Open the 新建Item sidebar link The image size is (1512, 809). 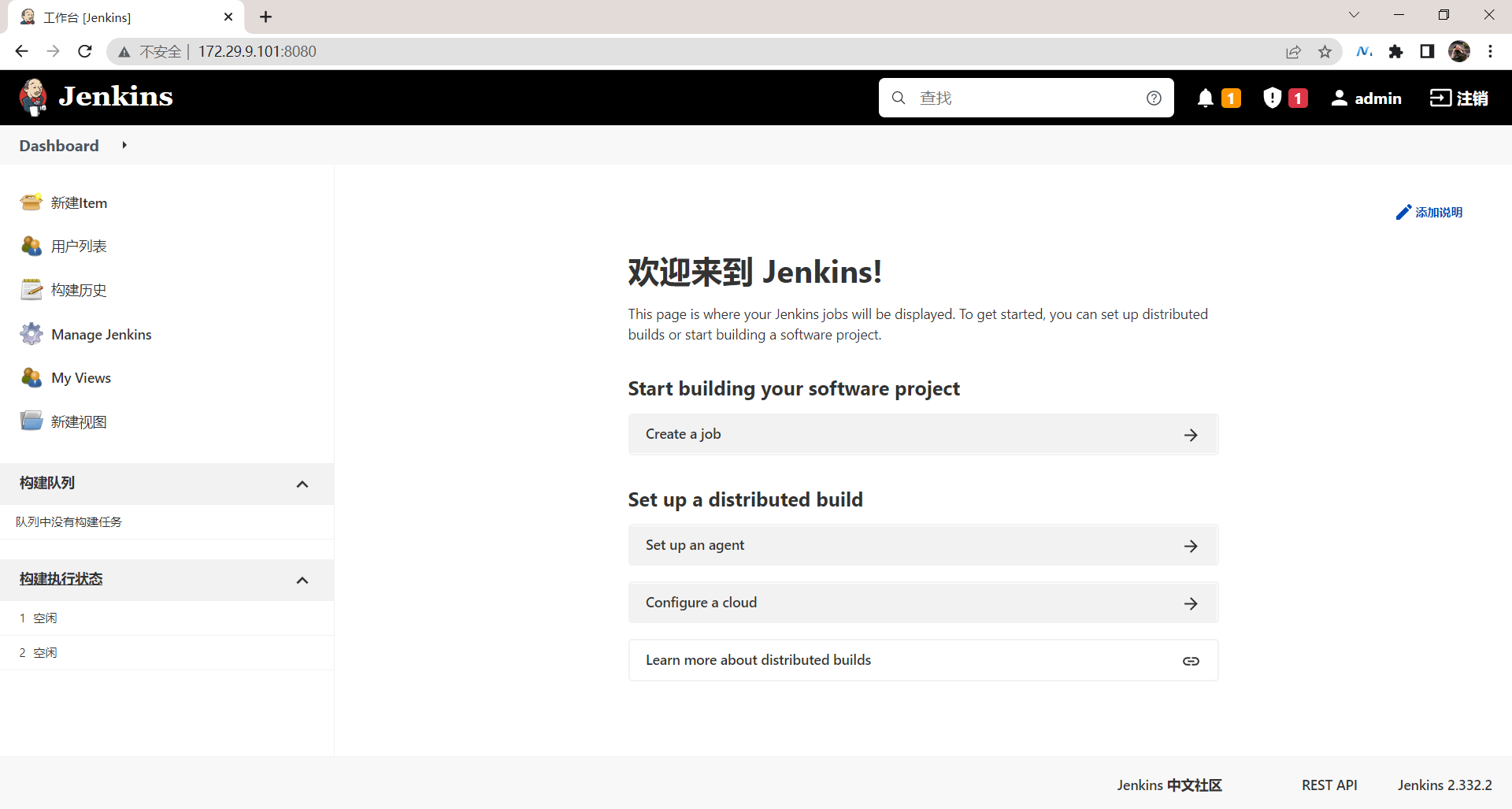click(x=79, y=202)
